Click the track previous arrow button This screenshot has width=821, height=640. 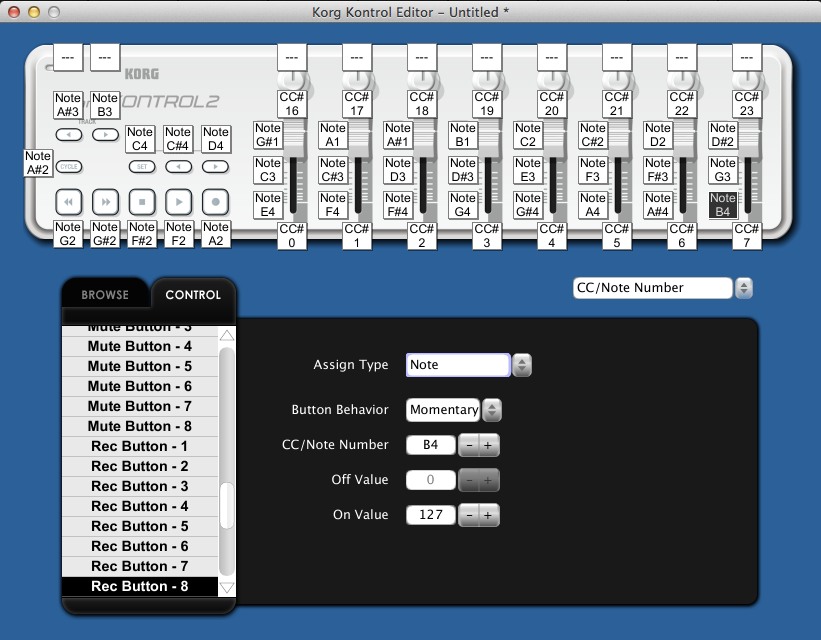coord(68,134)
